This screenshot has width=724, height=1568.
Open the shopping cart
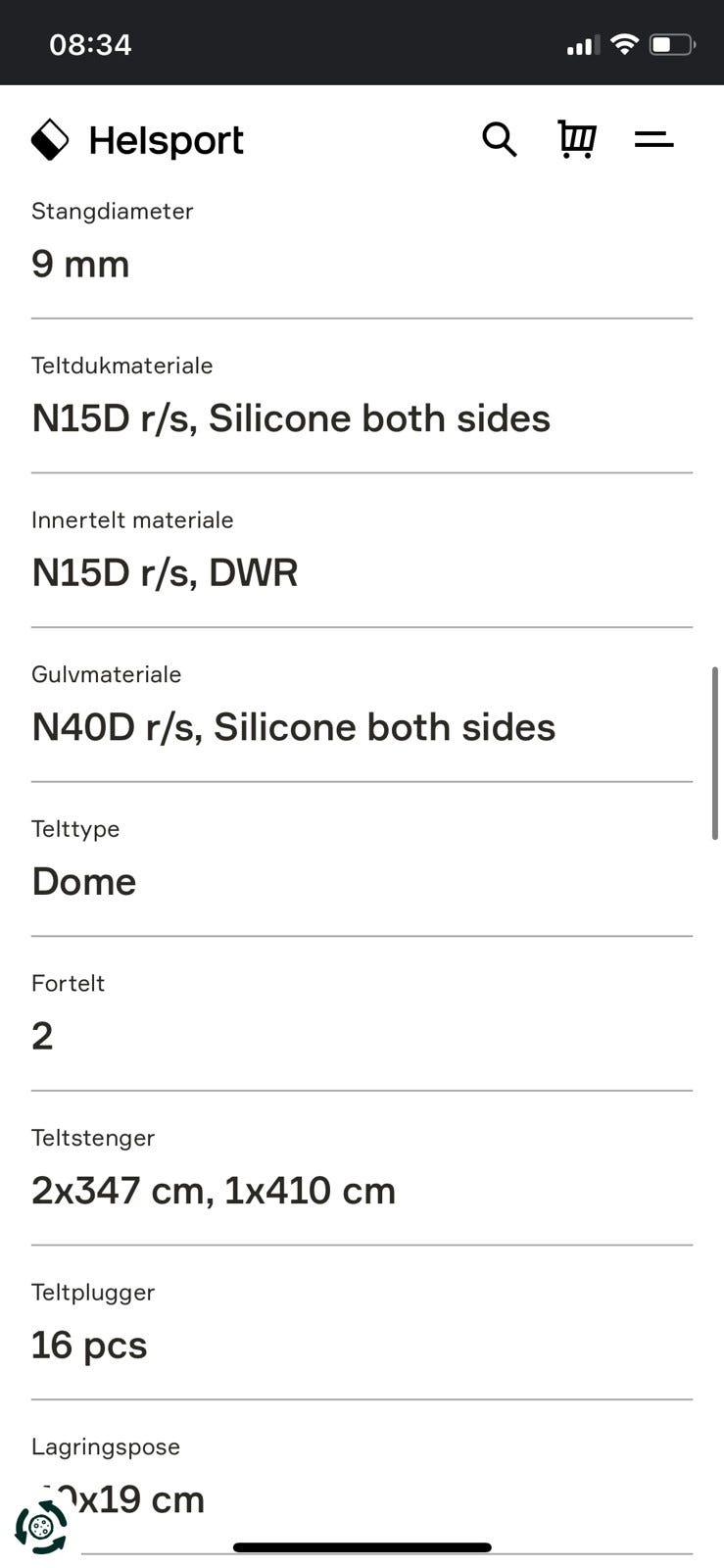577,139
